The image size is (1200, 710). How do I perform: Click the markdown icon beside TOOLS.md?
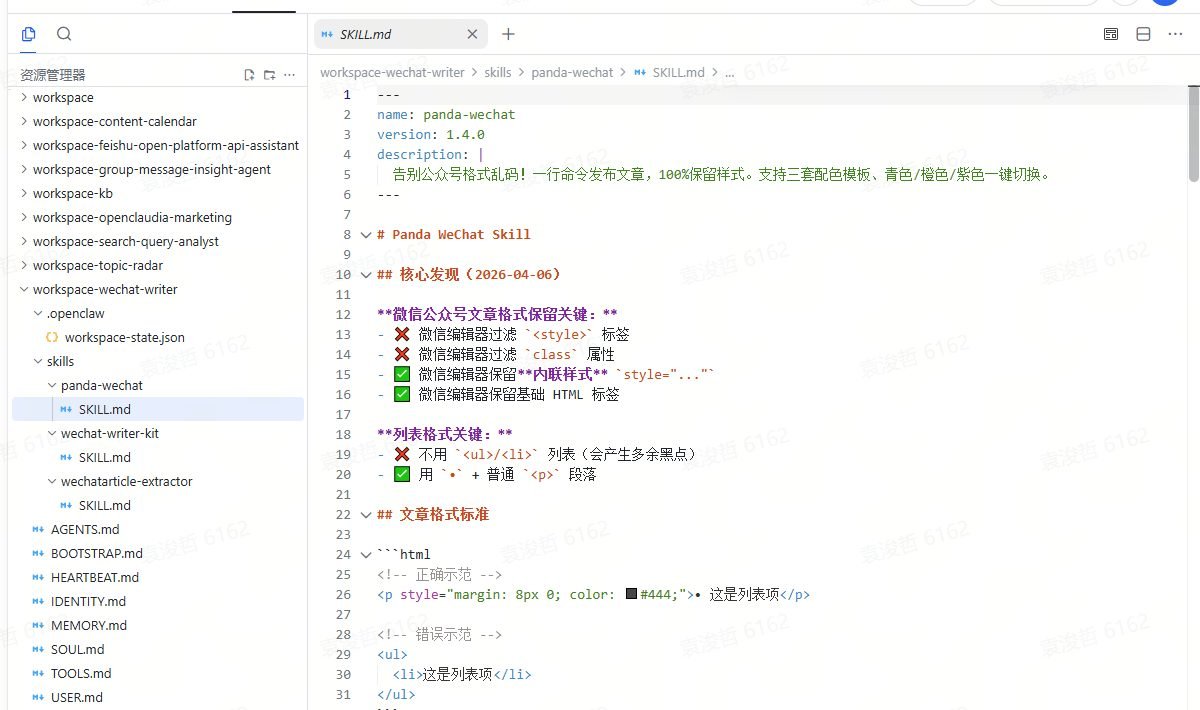pos(38,674)
